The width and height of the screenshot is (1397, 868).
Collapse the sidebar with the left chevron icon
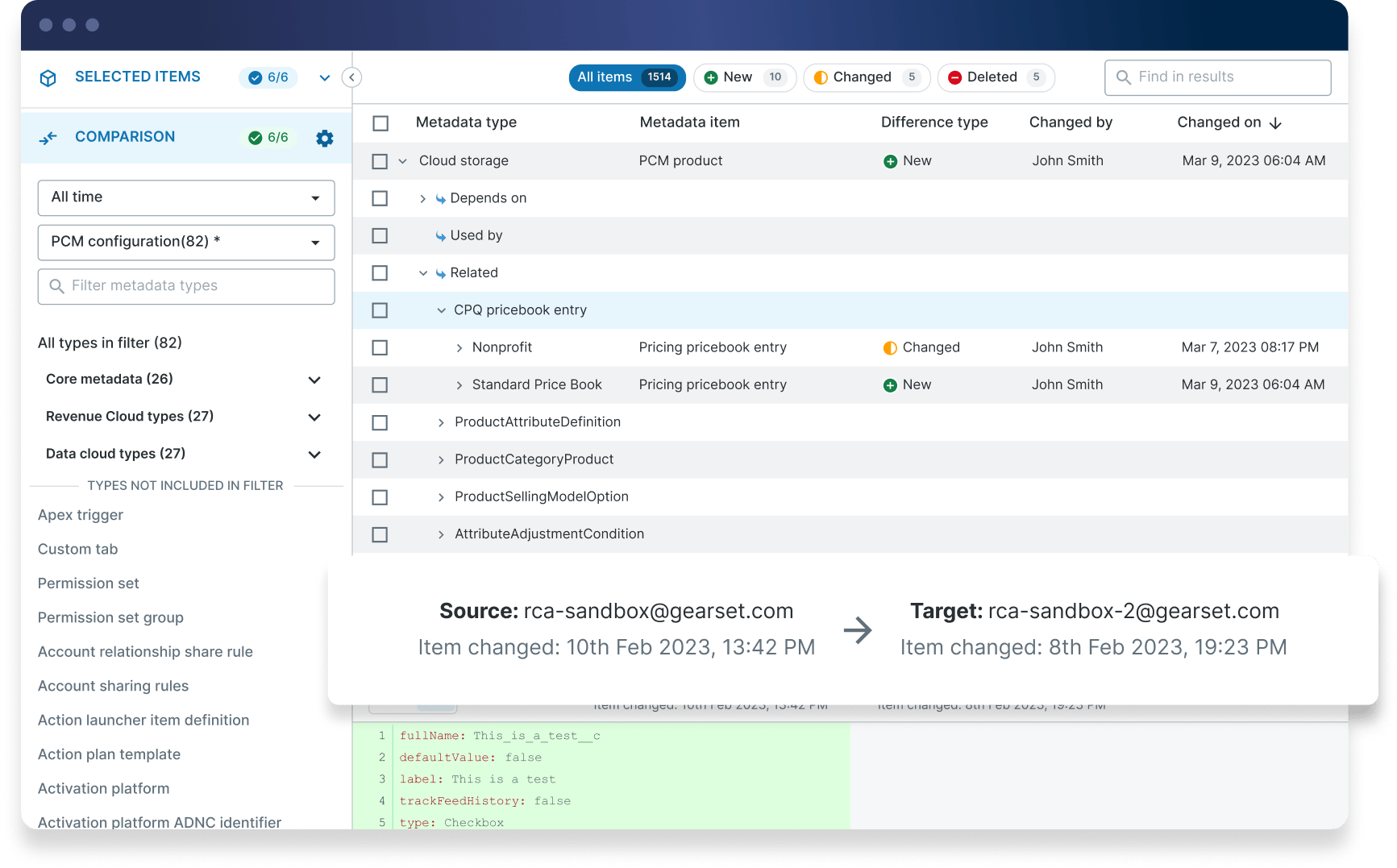(x=351, y=77)
